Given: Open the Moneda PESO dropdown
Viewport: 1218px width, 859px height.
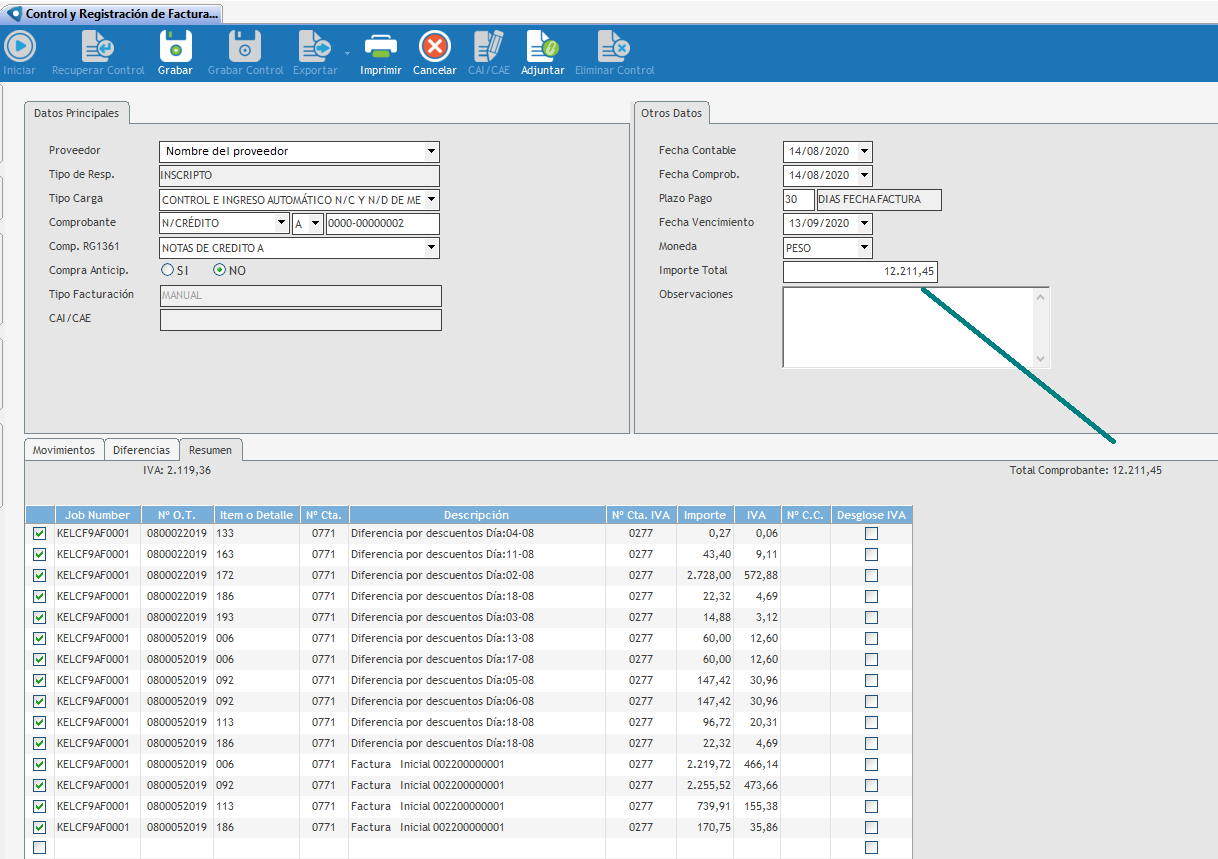Looking at the screenshot, I should click(x=864, y=248).
